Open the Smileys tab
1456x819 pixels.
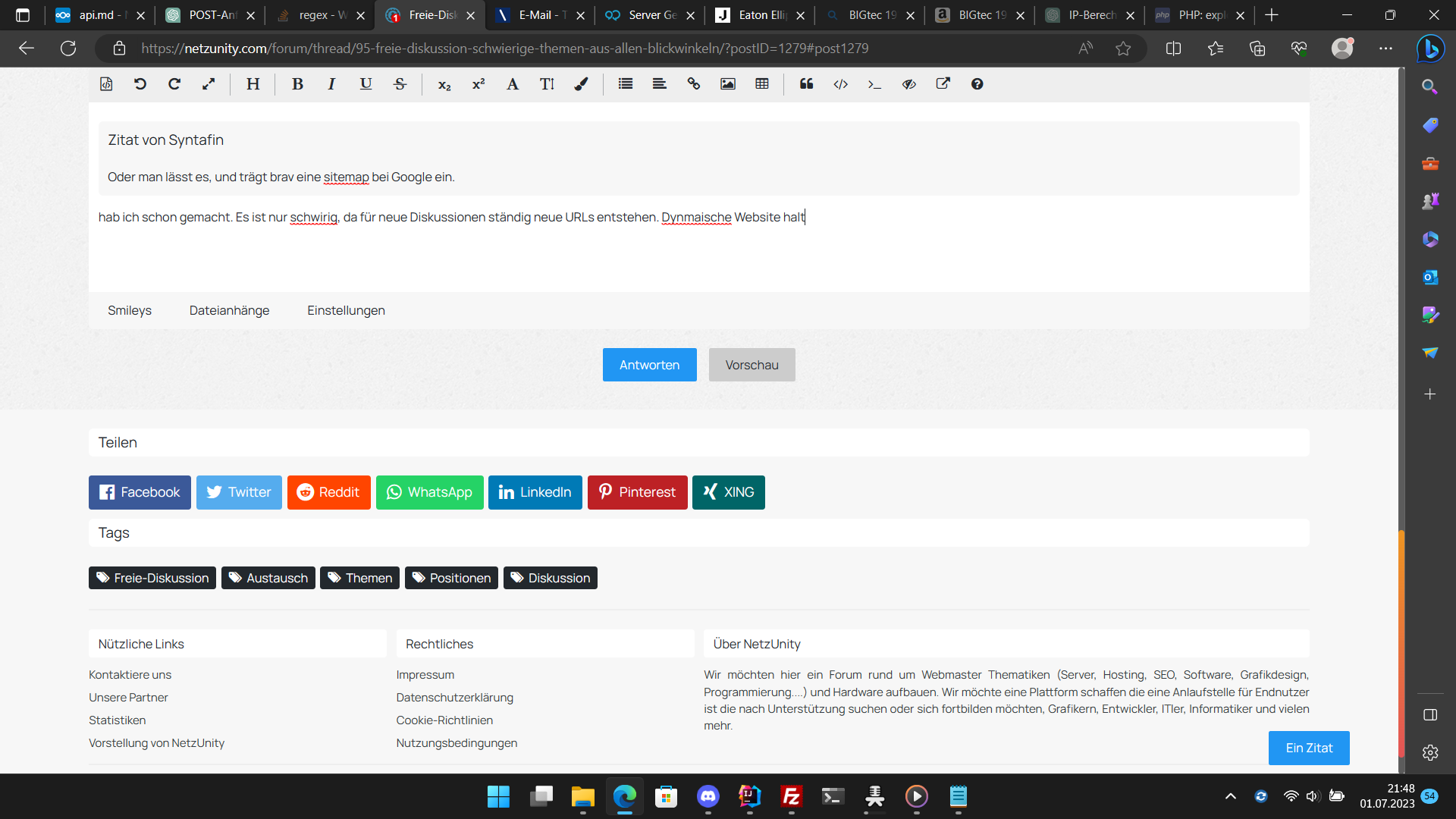130,310
